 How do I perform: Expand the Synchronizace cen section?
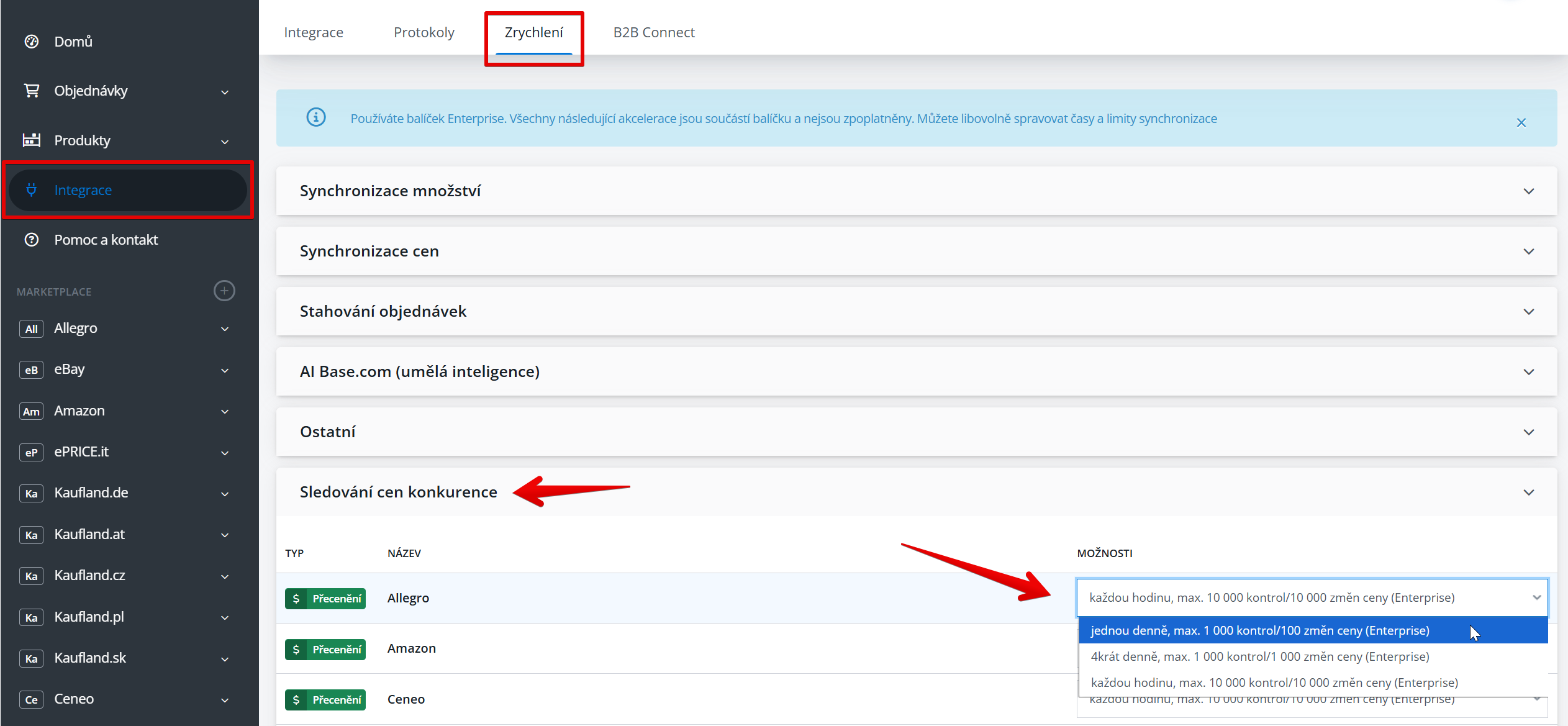[917, 251]
